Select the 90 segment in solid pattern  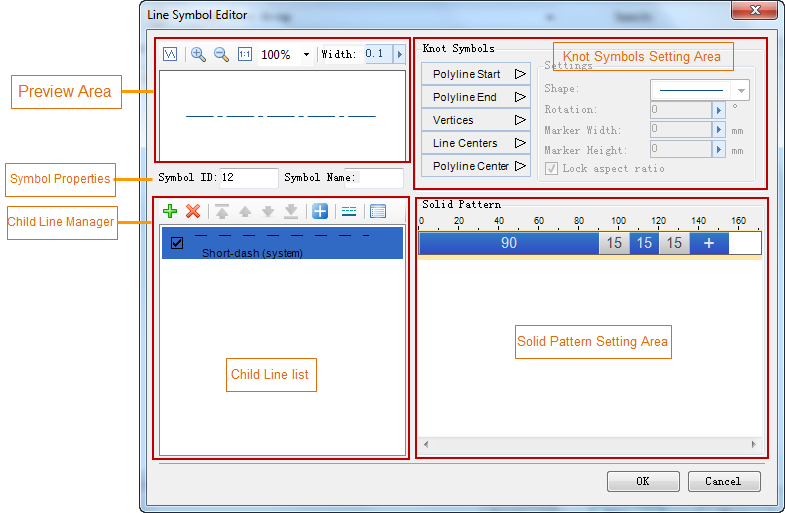click(x=508, y=243)
